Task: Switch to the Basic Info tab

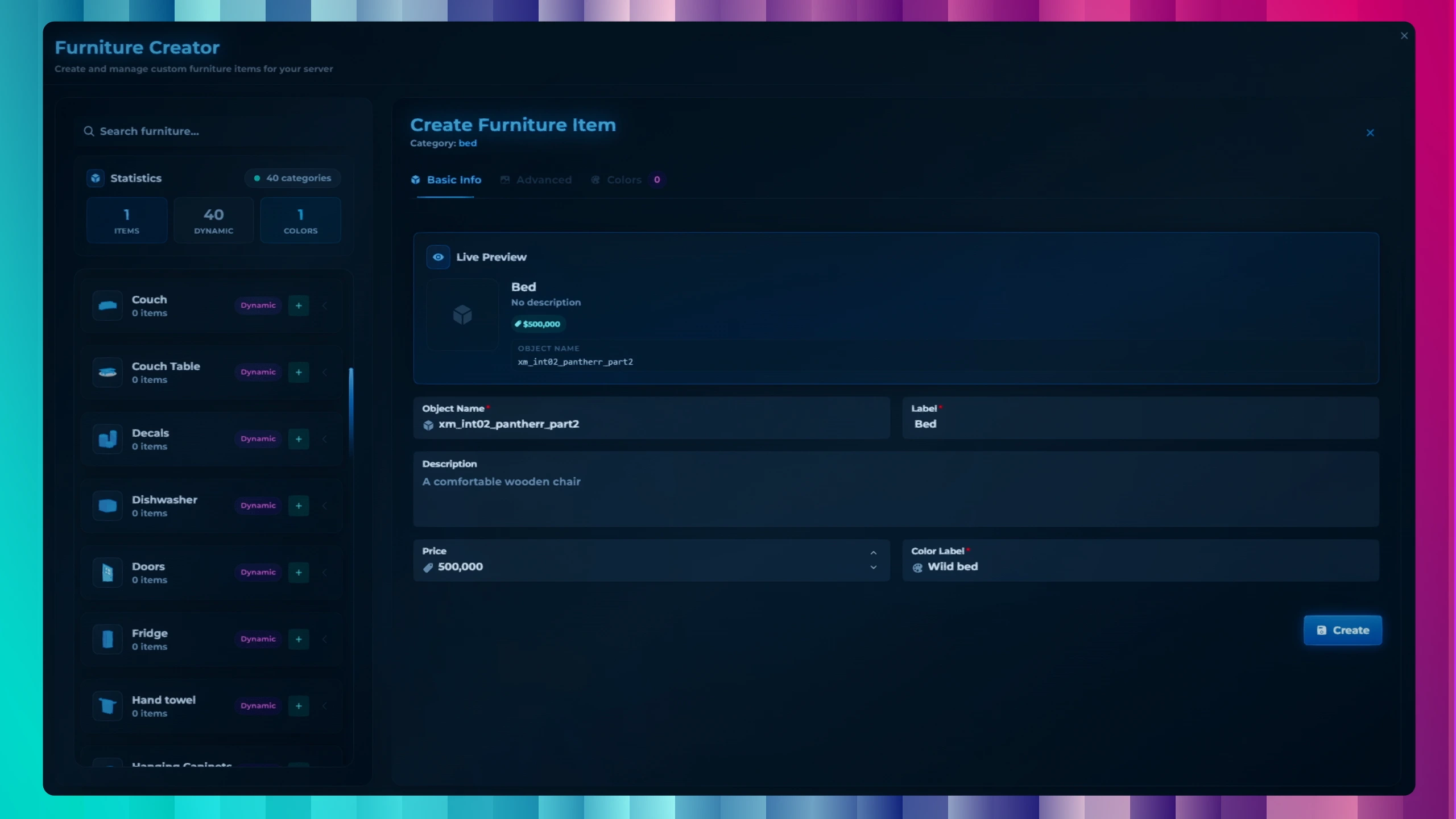Action: point(446,180)
